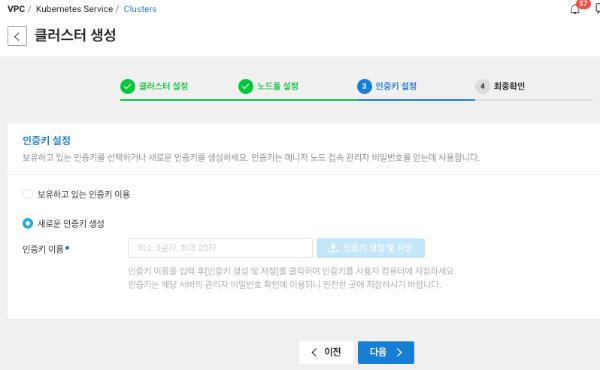Click the download icon in 인증키 생성 및 저장

pyautogui.click(x=333, y=248)
